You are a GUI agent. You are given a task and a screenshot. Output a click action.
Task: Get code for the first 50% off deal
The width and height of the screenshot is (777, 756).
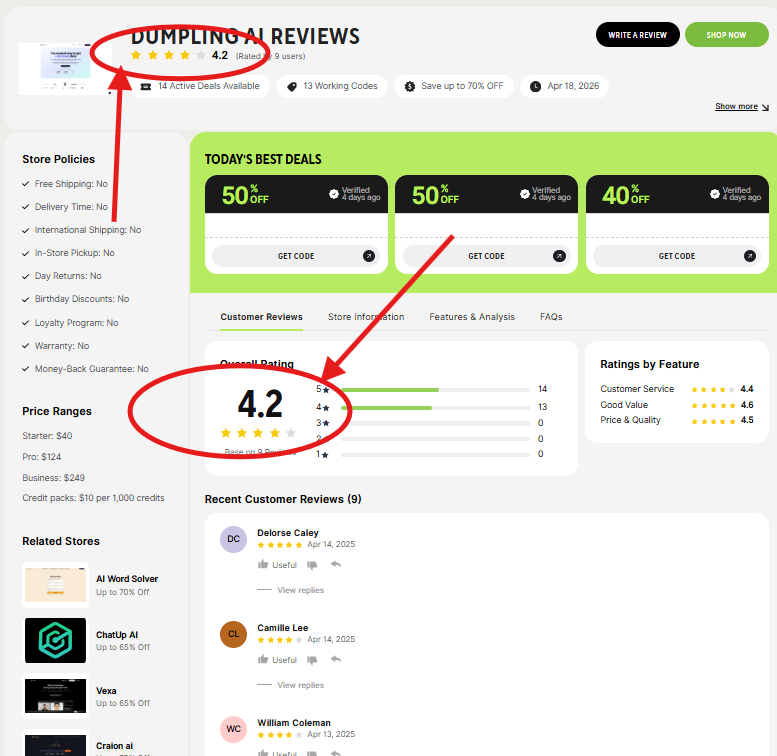pyautogui.click(x=296, y=256)
